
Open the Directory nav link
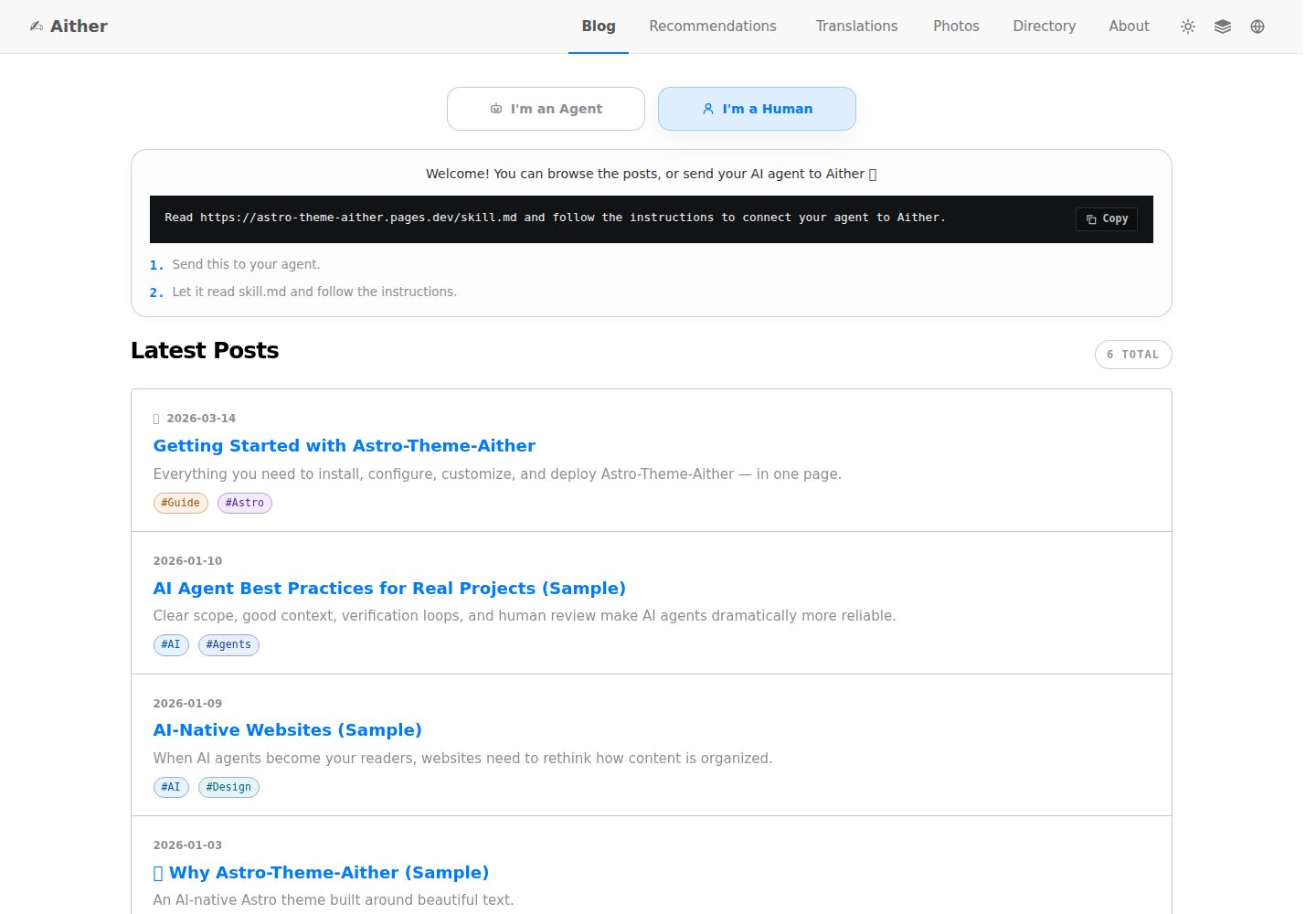tap(1044, 27)
